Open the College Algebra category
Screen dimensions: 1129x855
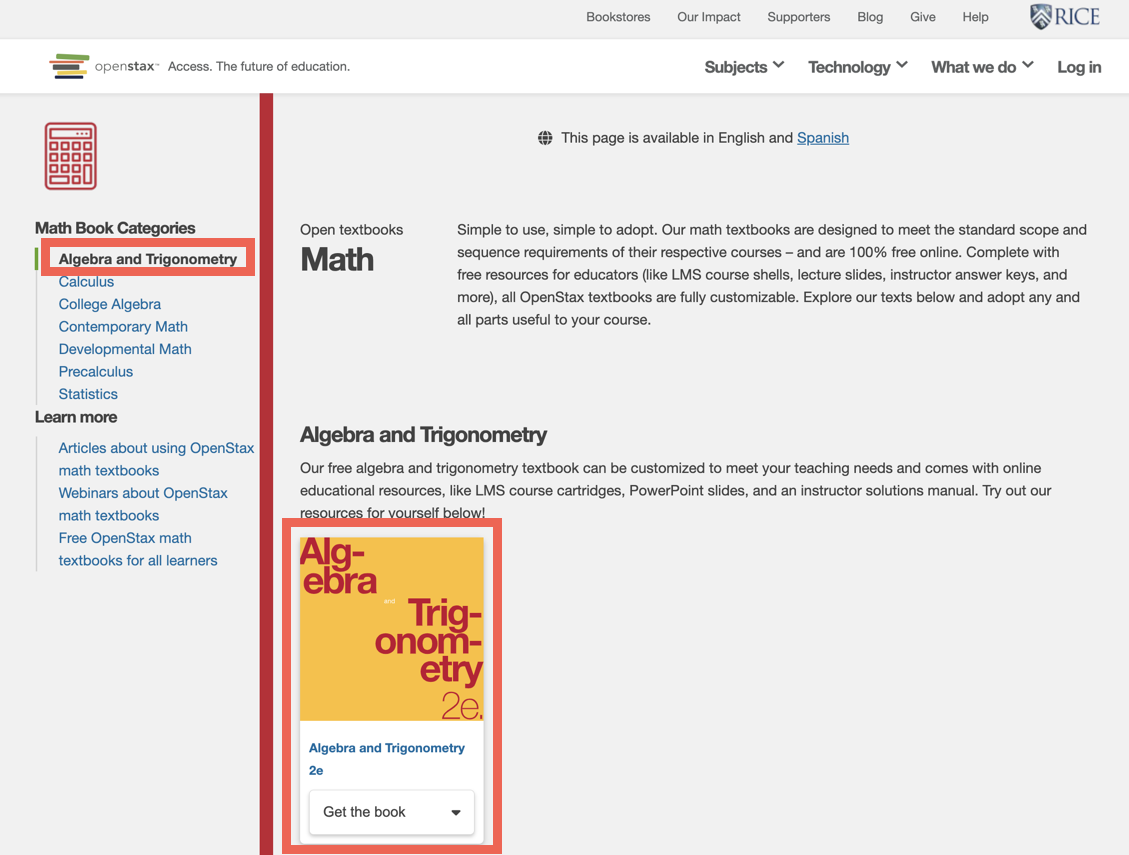pos(110,304)
